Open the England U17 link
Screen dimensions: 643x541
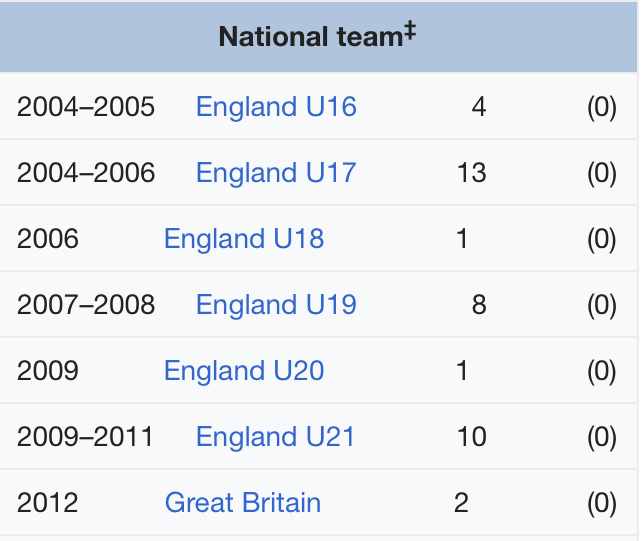276,173
